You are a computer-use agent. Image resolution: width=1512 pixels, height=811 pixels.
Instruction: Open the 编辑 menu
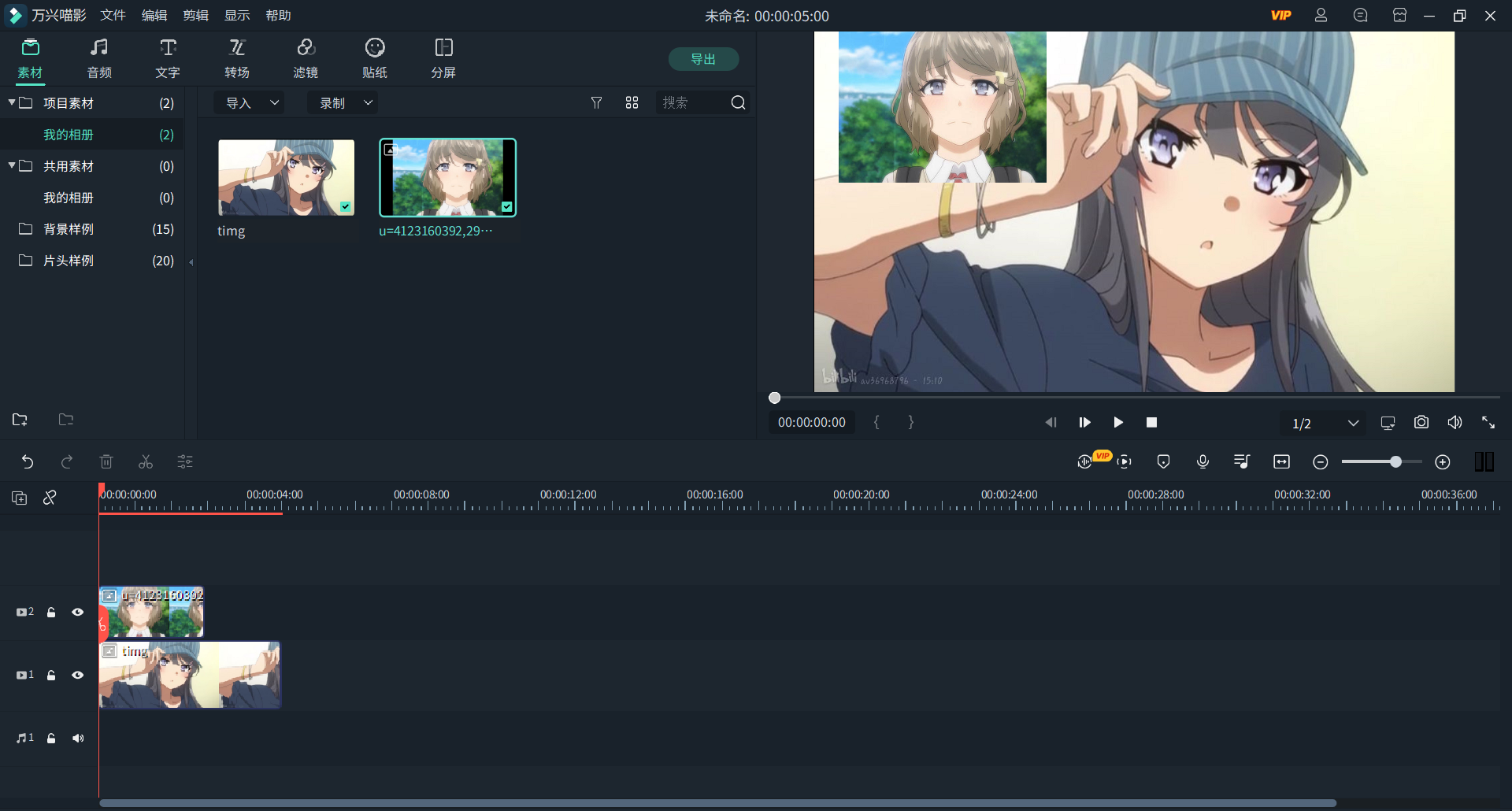(x=154, y=16)
